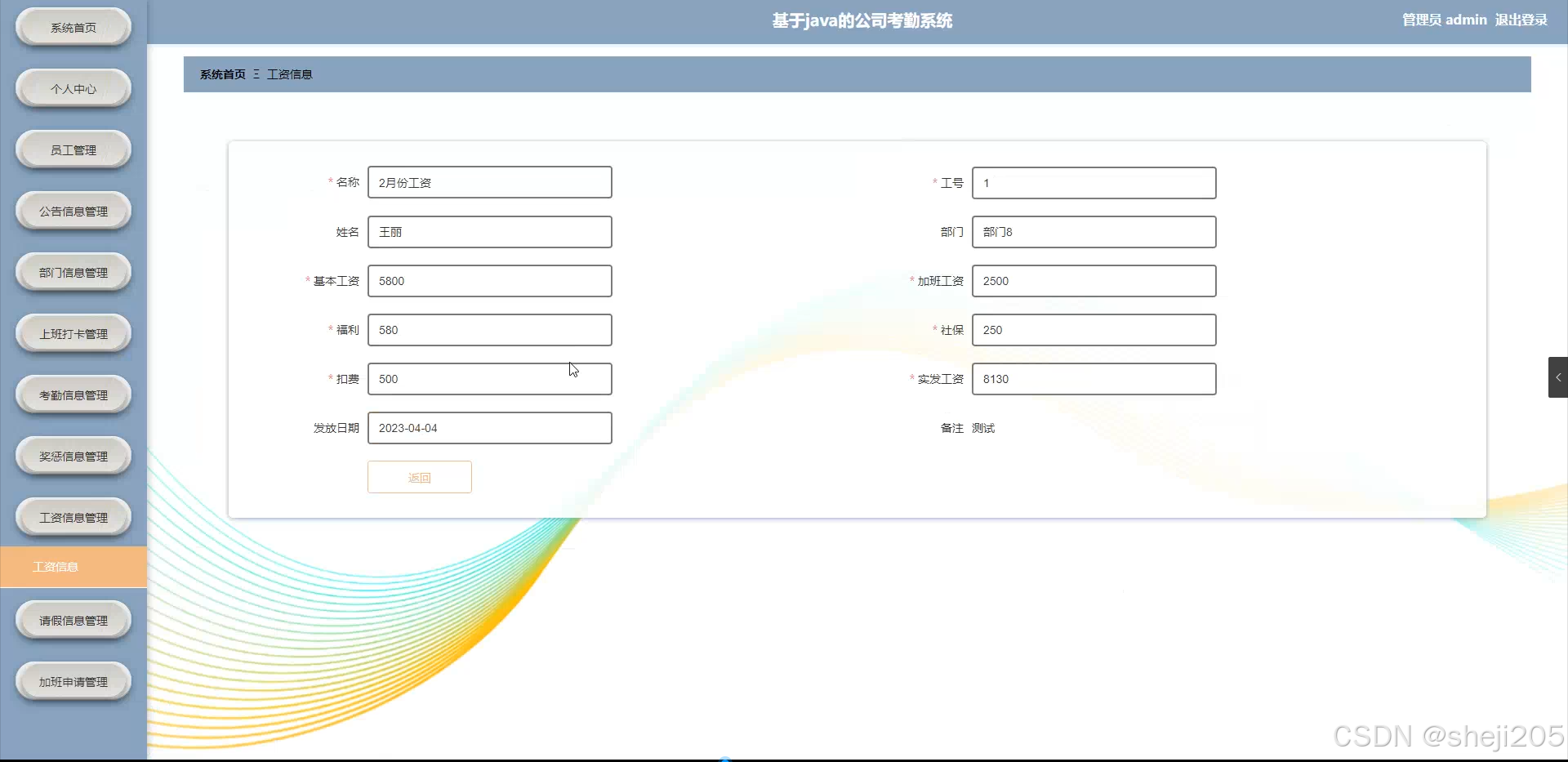The width and height of the screenshot is (1568, 762).
Task: Expand 工资信息管理 menu
Action: (73, 517)
